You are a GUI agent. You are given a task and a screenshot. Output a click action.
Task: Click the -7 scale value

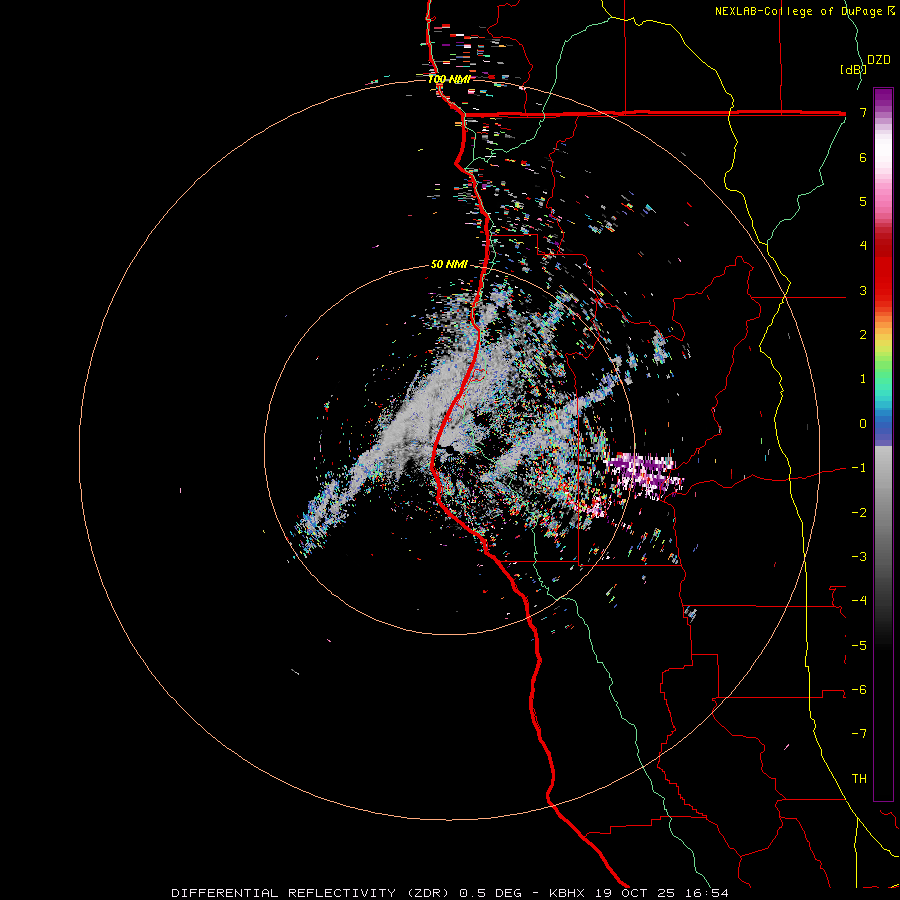coord(859,734)
